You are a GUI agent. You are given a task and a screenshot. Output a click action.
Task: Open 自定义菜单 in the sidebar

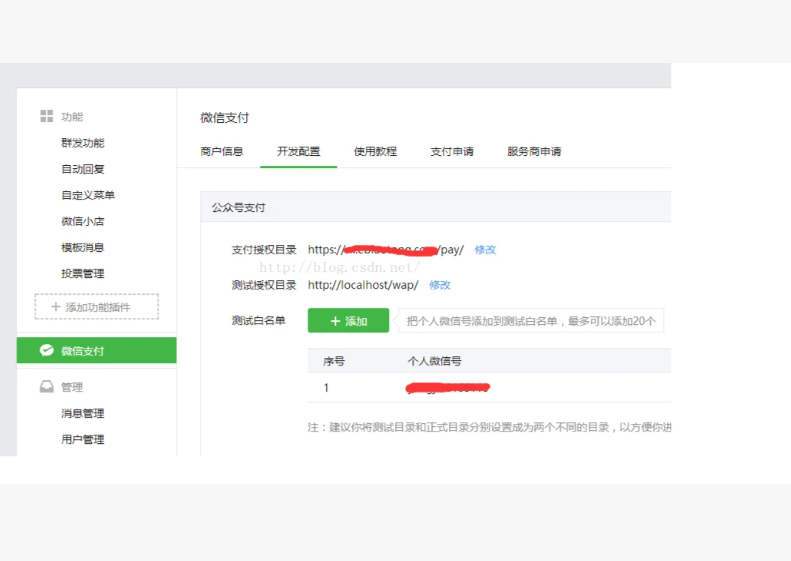(x=88, y=195)
